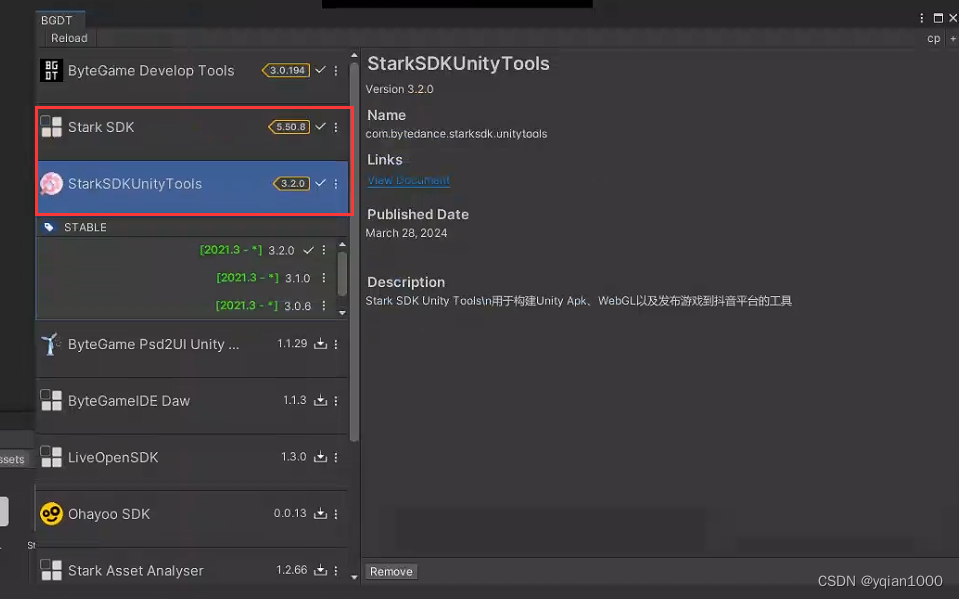Image resolution: width=959 pixels, height=599 pixels.
Task: Click the StarkSDKUnityTools pink icon
Action: click(51, 184)
